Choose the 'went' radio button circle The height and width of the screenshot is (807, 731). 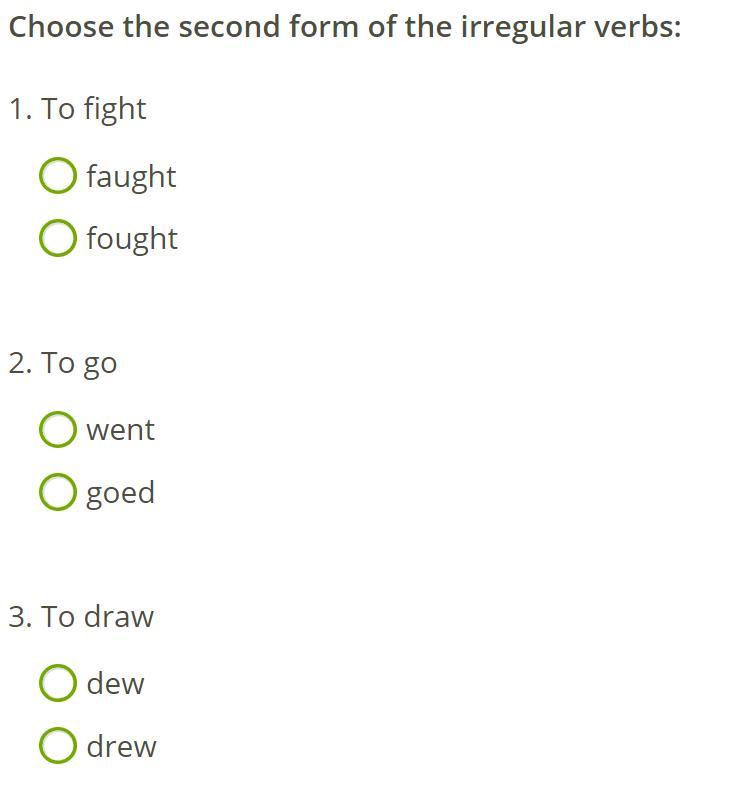point(58,429)
